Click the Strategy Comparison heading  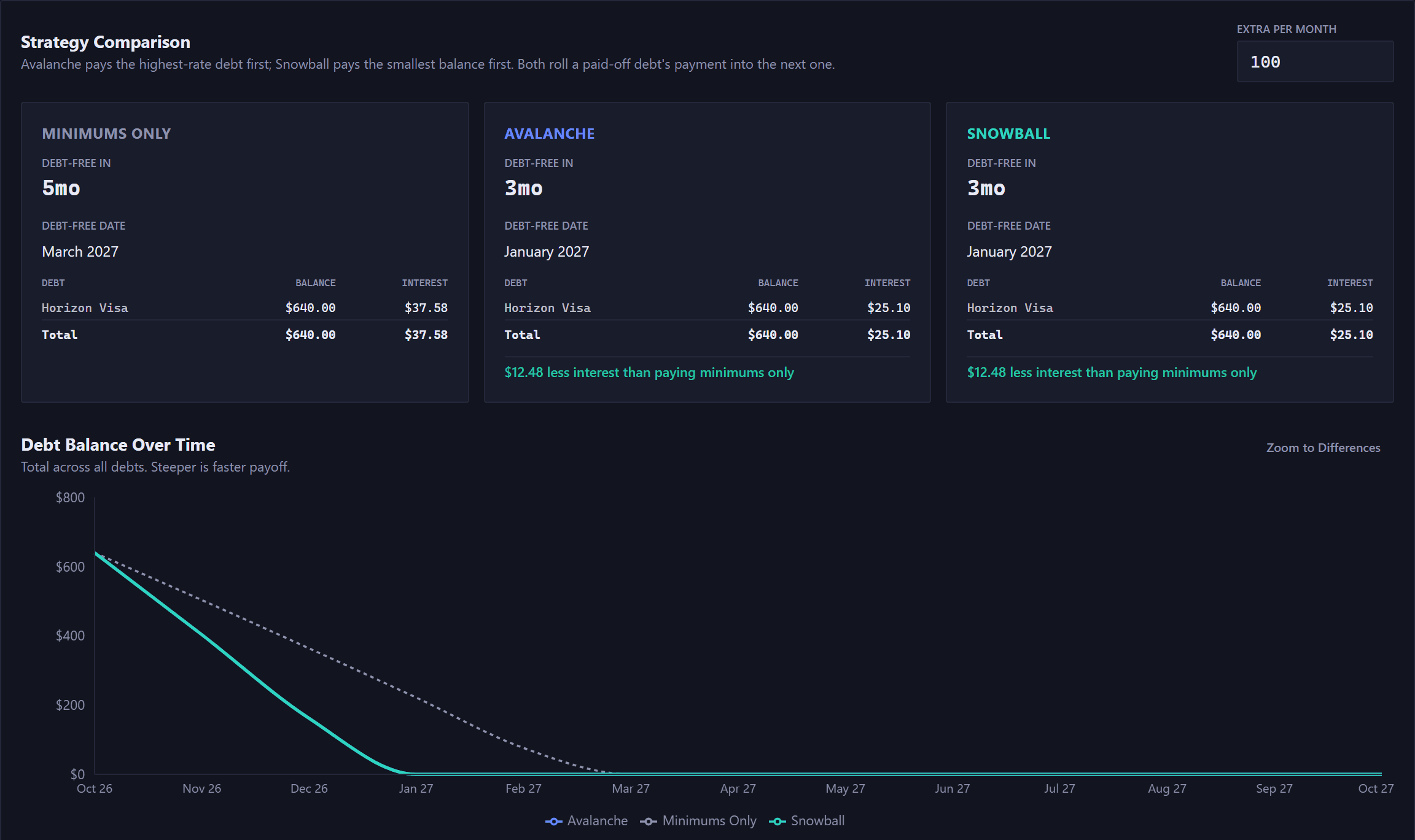click(106, 42)
